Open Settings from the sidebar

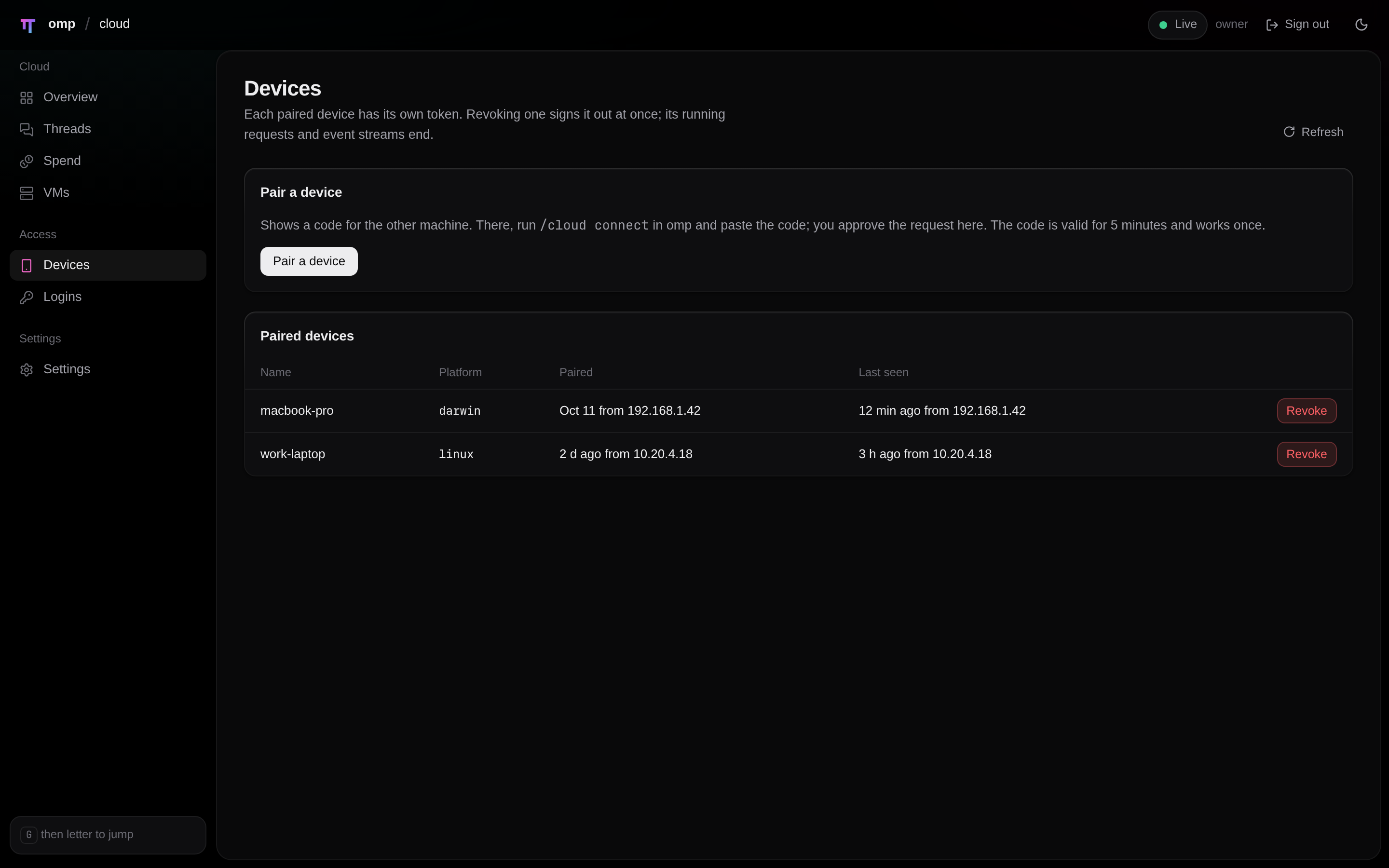point(108,369)
